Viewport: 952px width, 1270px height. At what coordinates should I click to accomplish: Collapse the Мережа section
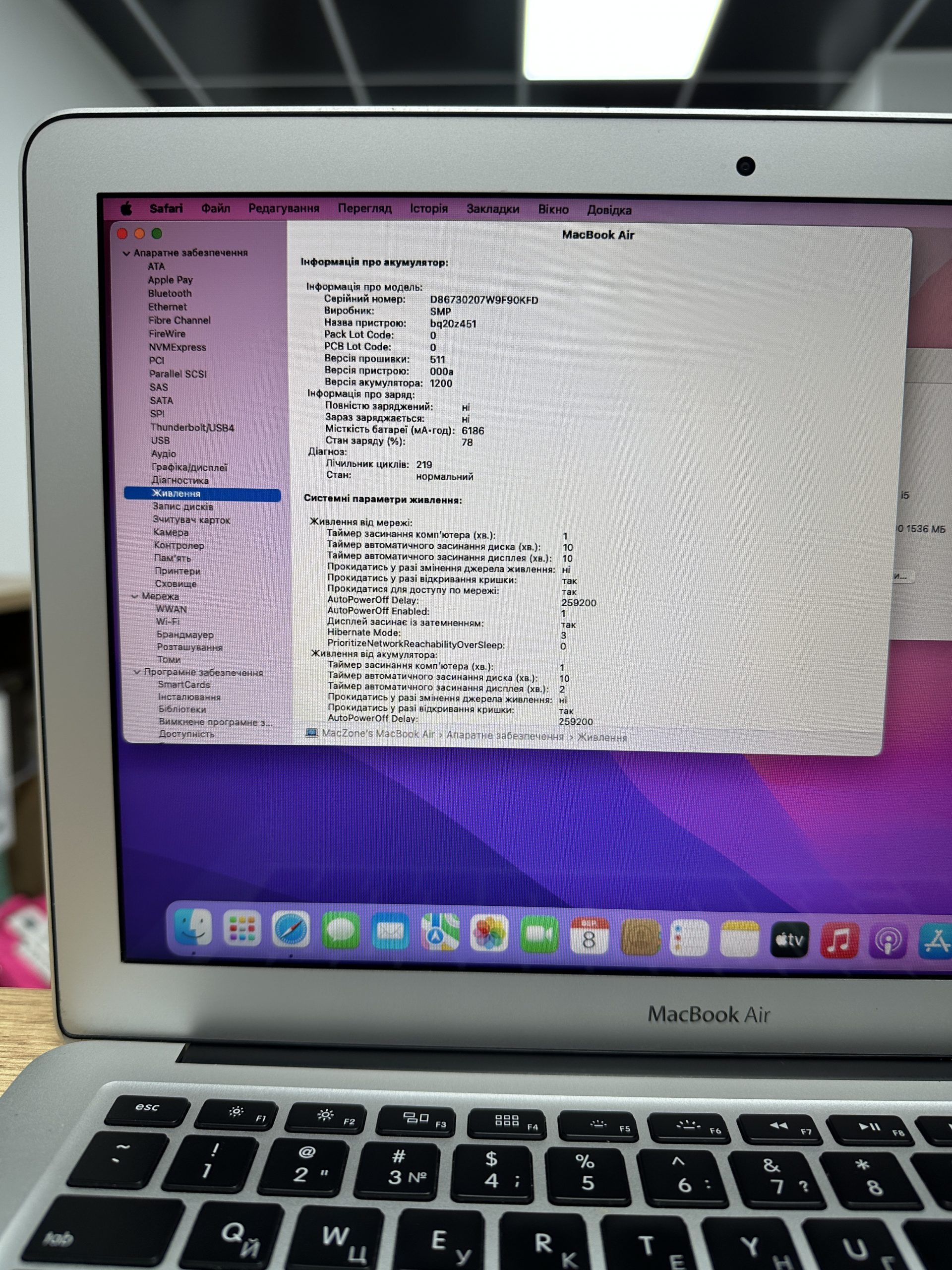(135, 596)
